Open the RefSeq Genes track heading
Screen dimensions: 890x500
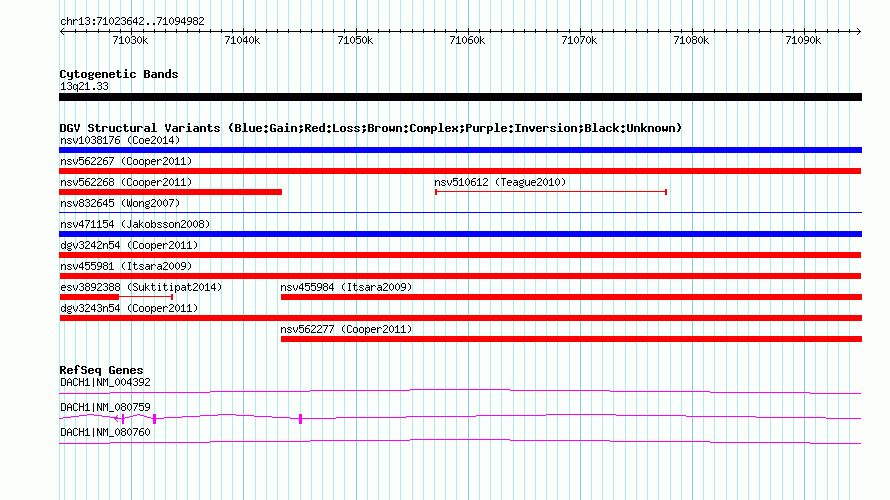click(101, 370)
